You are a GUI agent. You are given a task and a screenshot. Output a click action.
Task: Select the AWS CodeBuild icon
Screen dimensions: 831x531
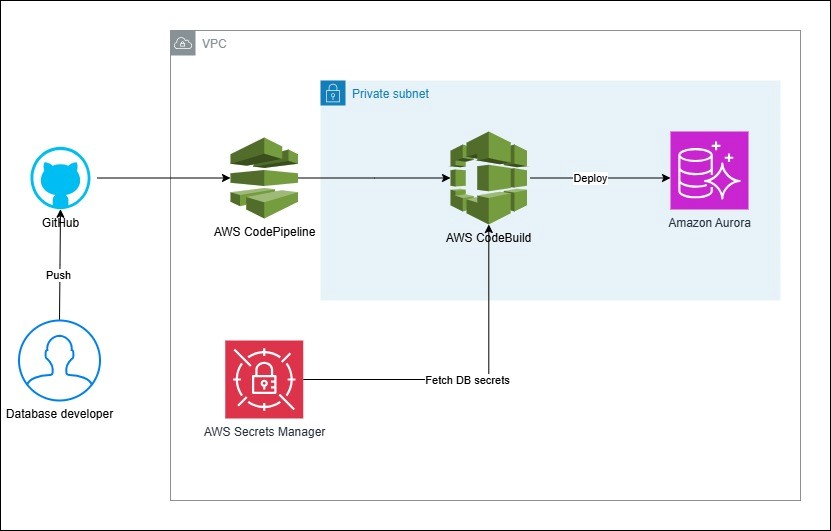click(x=489, y=178)
